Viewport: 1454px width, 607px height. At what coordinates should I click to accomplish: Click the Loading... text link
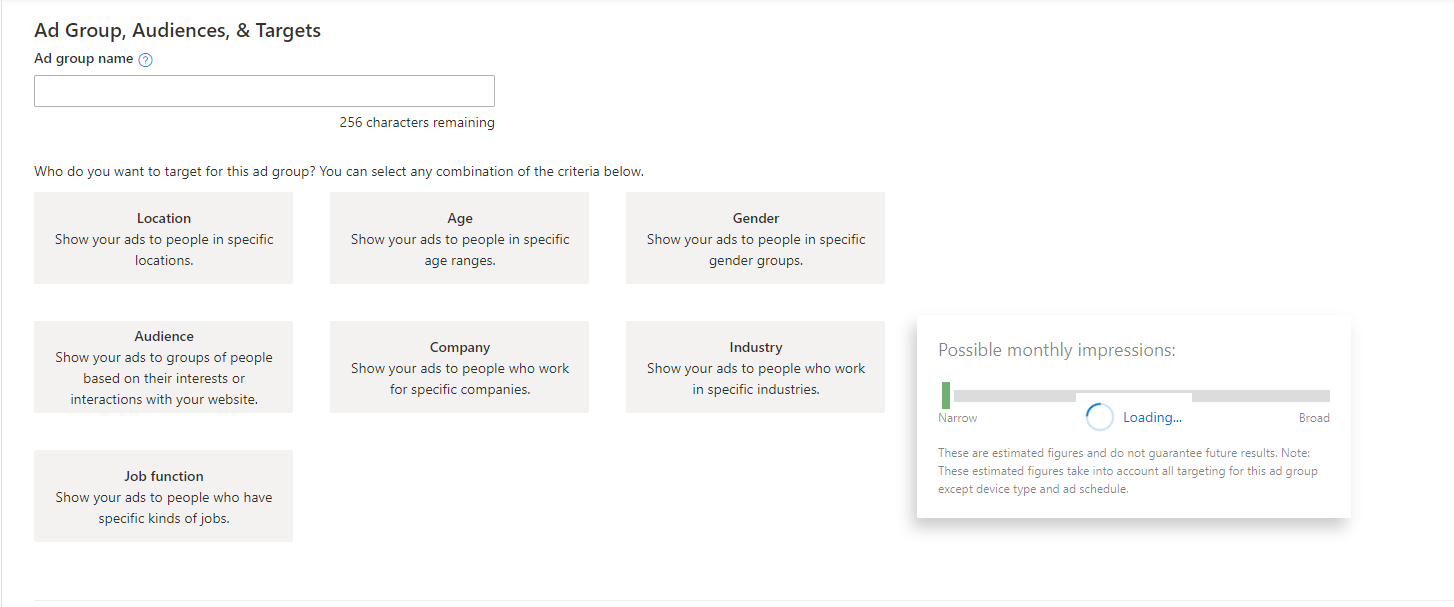pyautogui.click(x=1152, y=418)
